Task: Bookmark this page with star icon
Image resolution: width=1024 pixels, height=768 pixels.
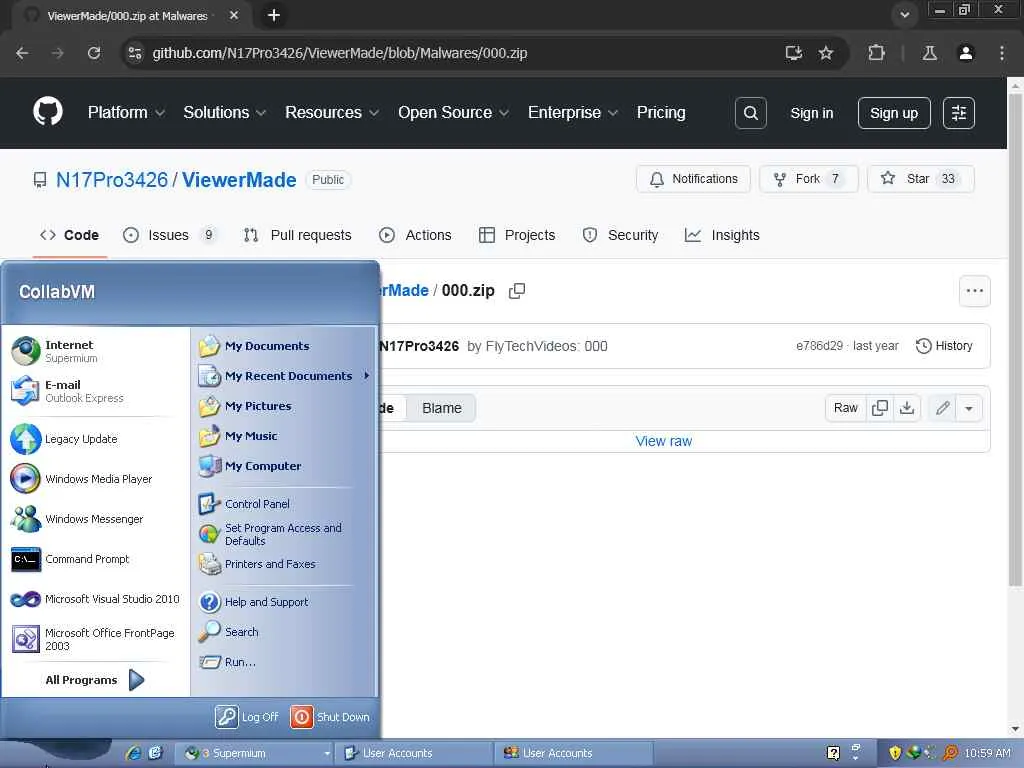Action: 826,53
